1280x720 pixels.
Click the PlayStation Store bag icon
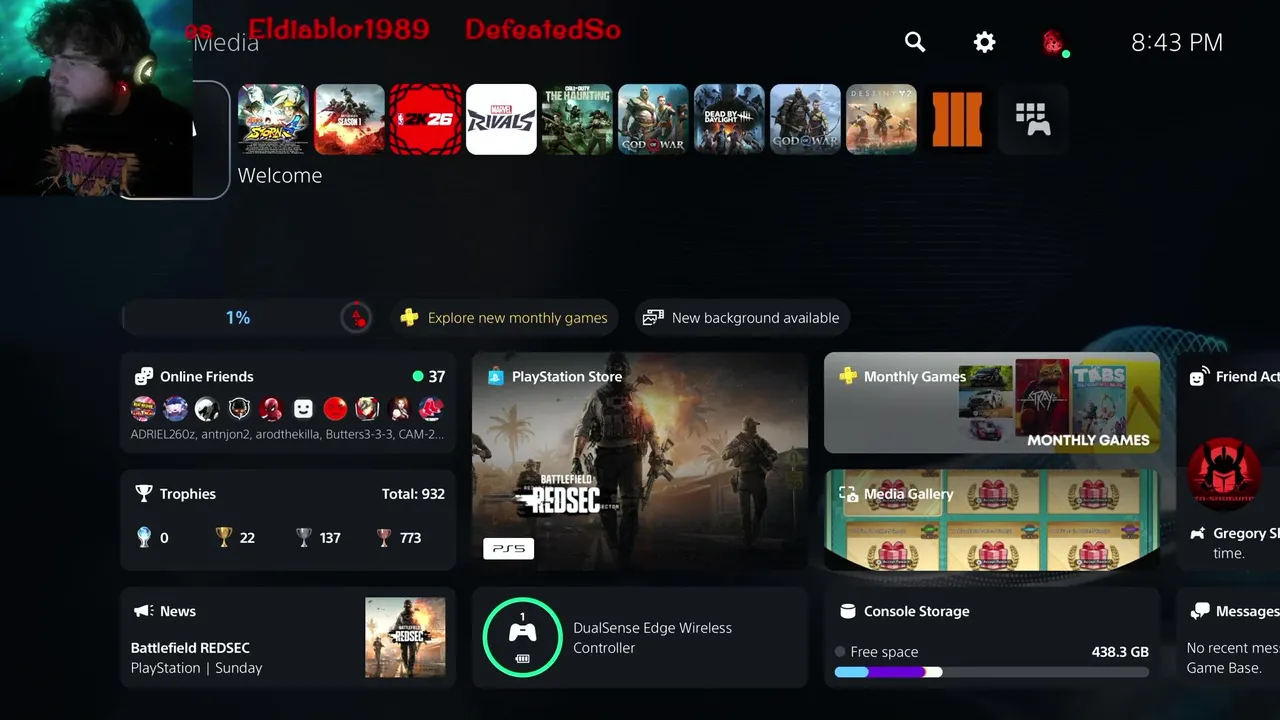pos(496,377)
